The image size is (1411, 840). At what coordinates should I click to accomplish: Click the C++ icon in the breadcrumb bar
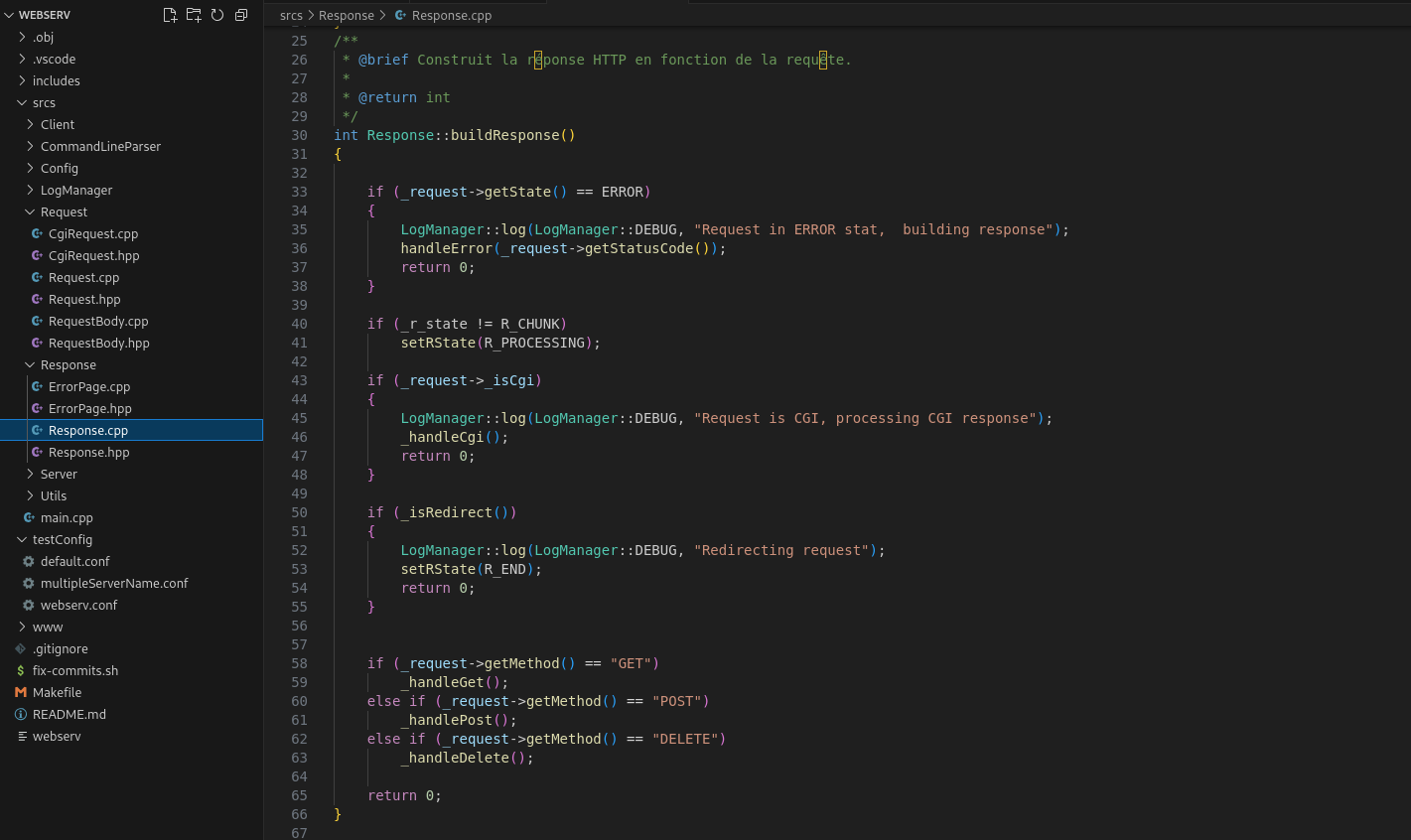[400, 15]
